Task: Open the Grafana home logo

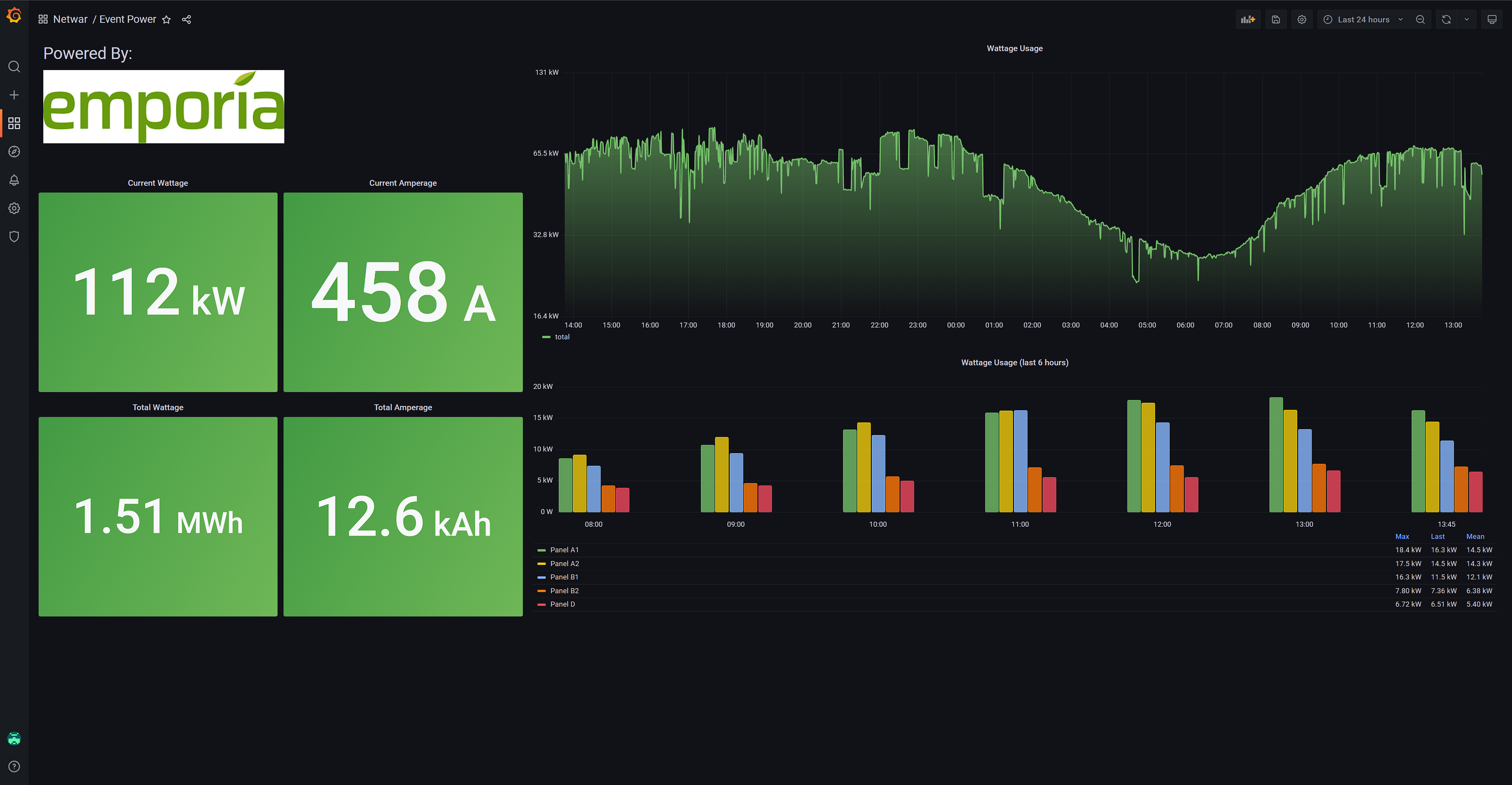Action: pyautogui.click(x=14, y=16)
